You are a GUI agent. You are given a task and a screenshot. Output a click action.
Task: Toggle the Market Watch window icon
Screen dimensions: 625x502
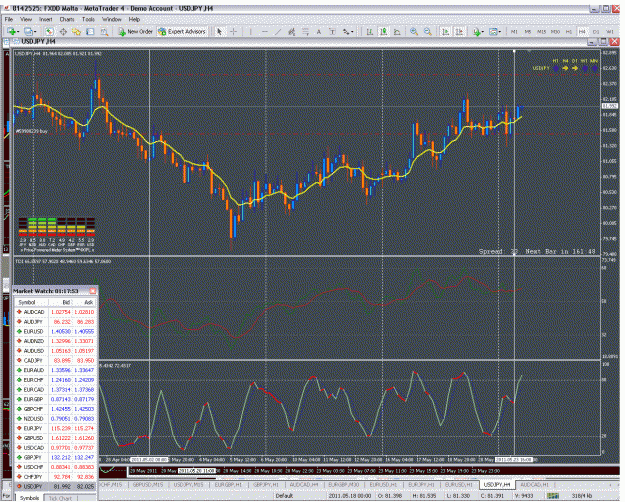[x=49, y=31]
